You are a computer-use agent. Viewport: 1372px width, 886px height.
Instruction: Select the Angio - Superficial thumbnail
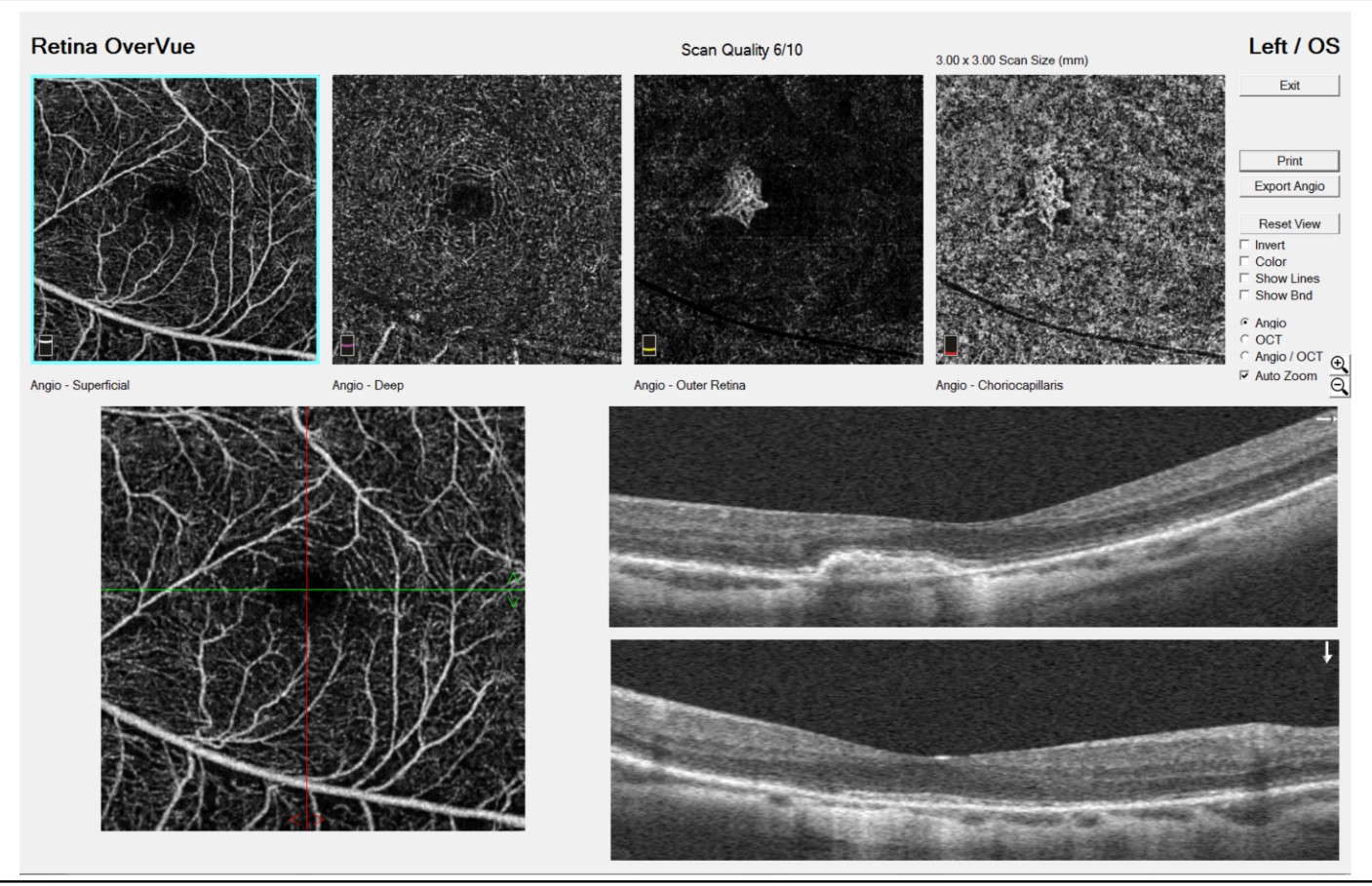tap(176, 219)
